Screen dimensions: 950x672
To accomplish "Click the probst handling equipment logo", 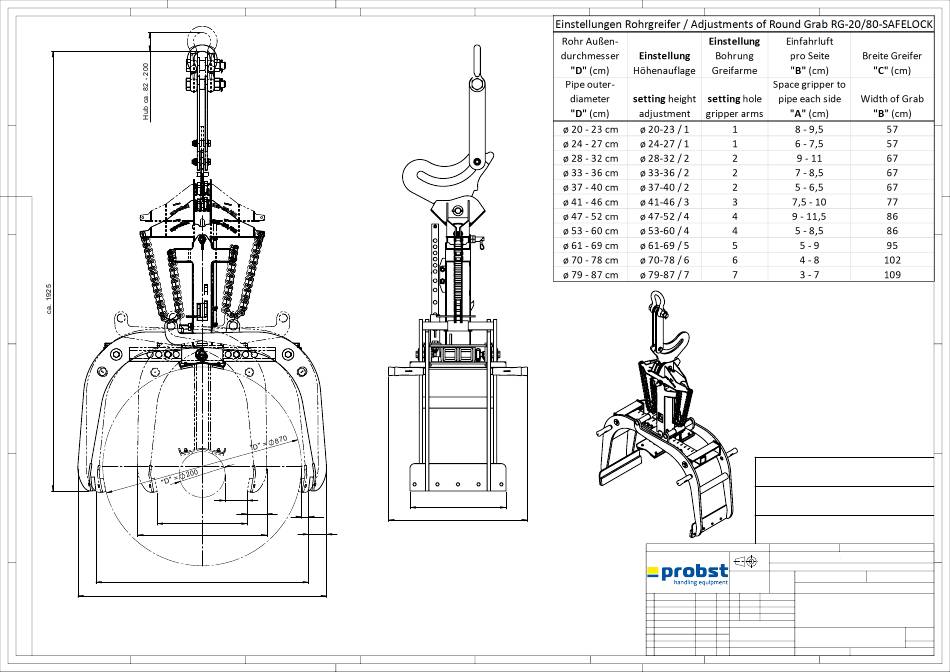I will pyautogui.click(x=687, y=573).
